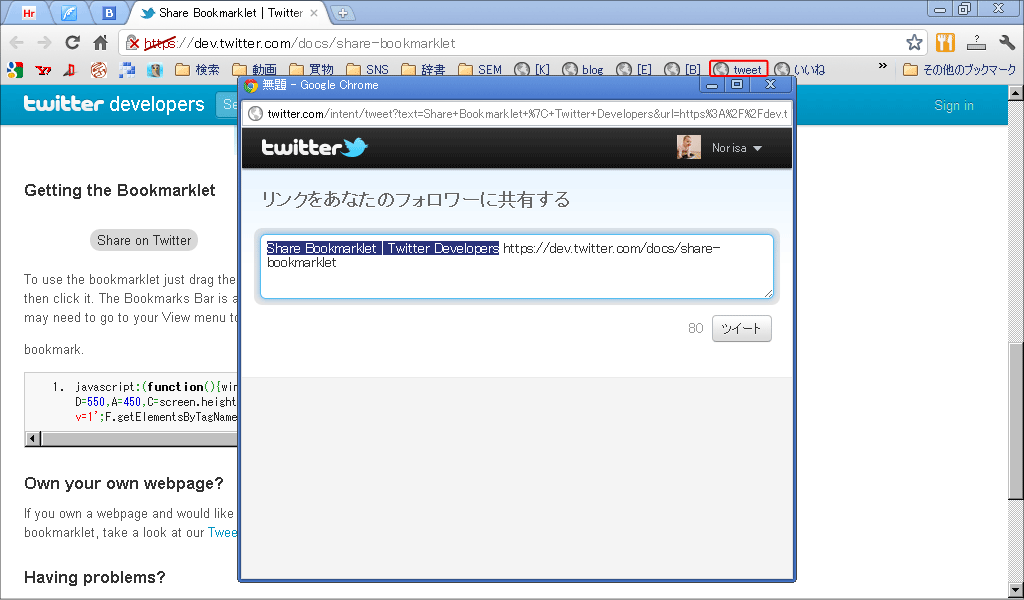The image size is (1024, 600).
Task: Click the [K] bookmarklet
Action: coord(532,69)
